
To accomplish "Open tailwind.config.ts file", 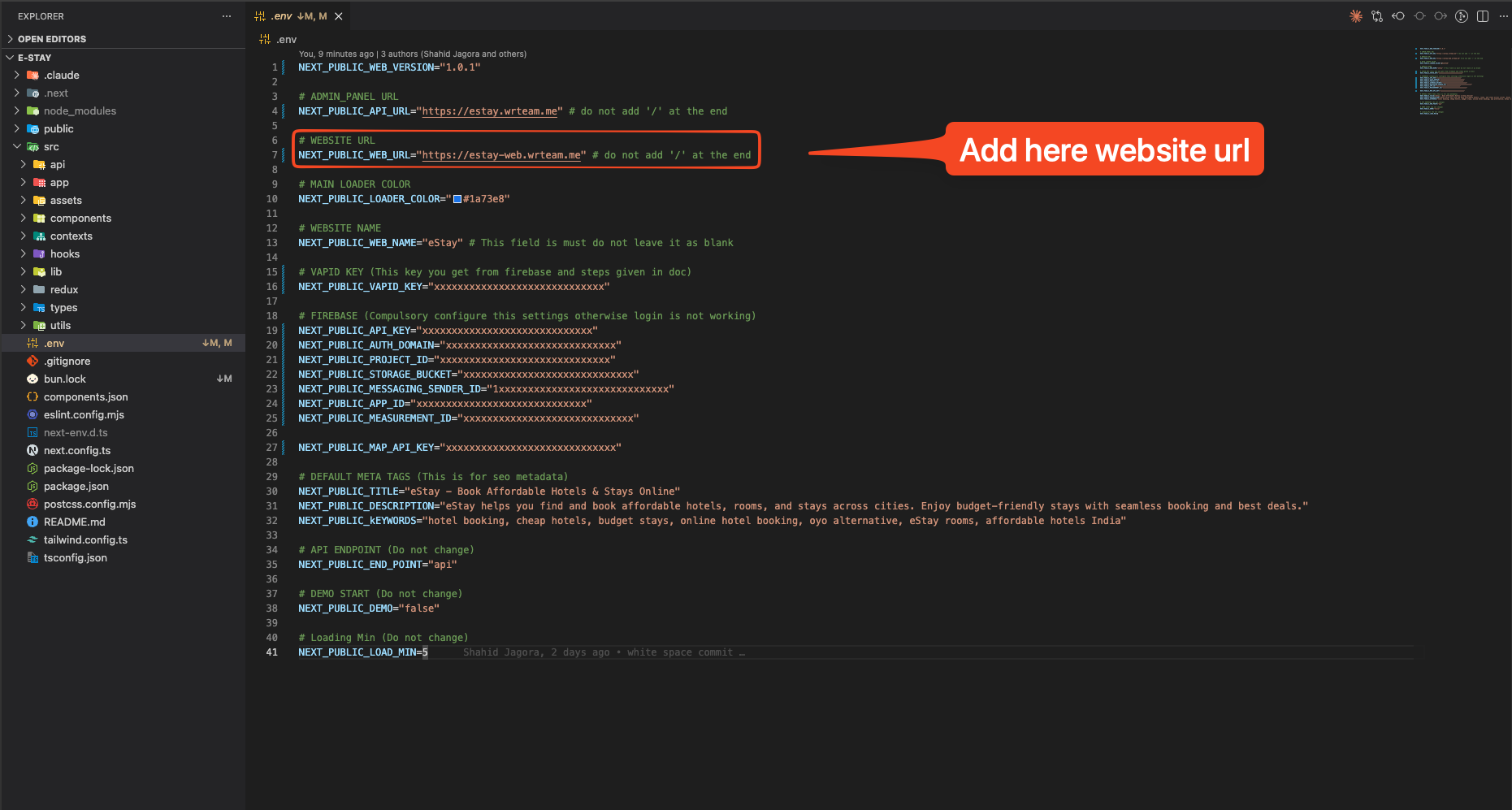I will 85,540.
